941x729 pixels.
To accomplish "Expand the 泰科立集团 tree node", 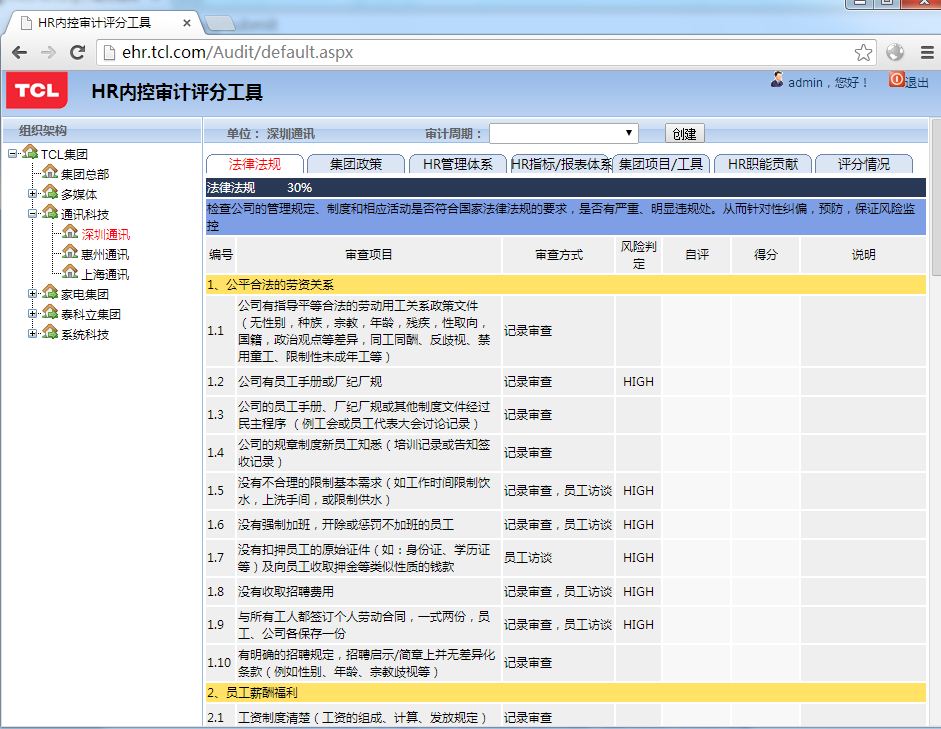I will tap(32, 313).
